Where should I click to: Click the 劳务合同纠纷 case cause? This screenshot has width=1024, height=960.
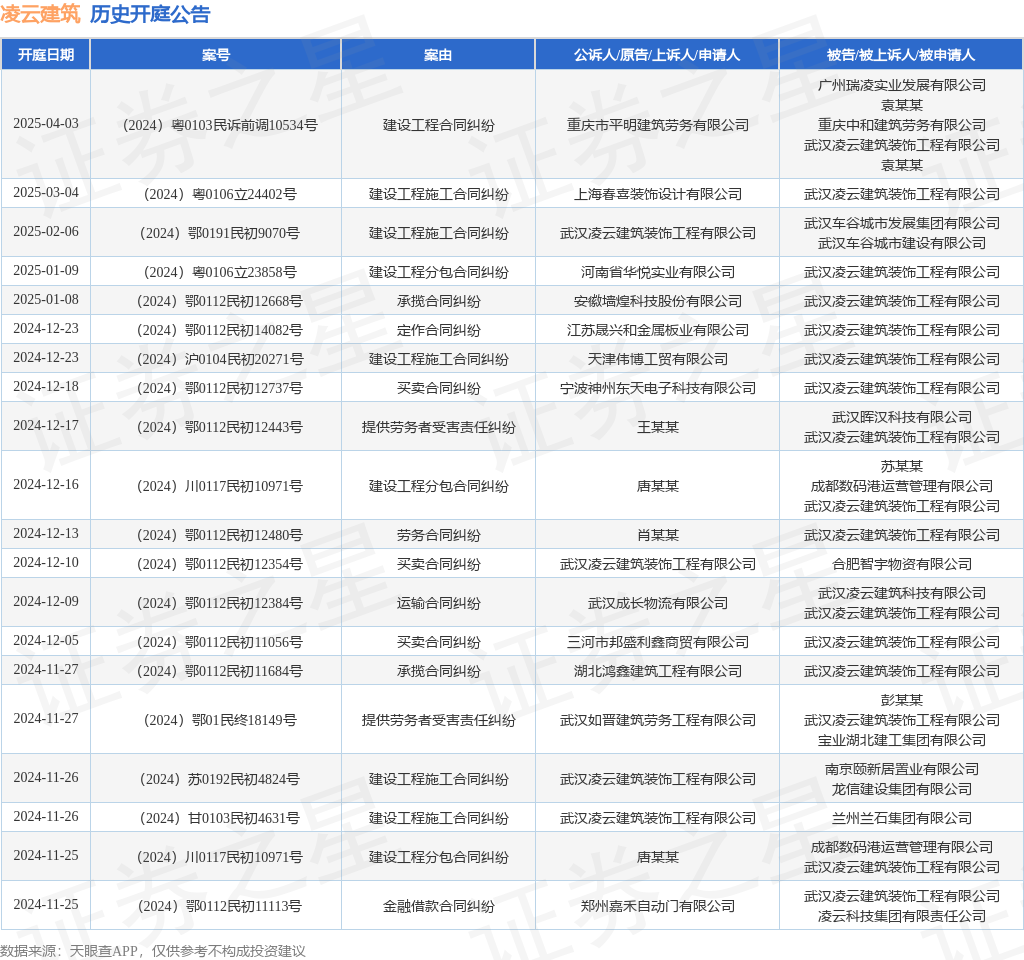[x=438, y=535]
